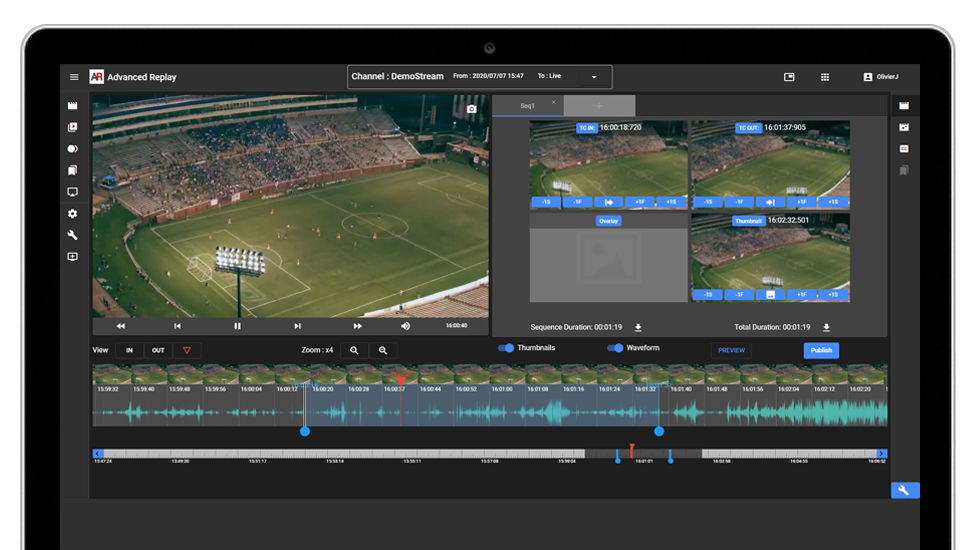976x550 pixels.
Task: Click the PREVIEW button
Action: point(731,351)
